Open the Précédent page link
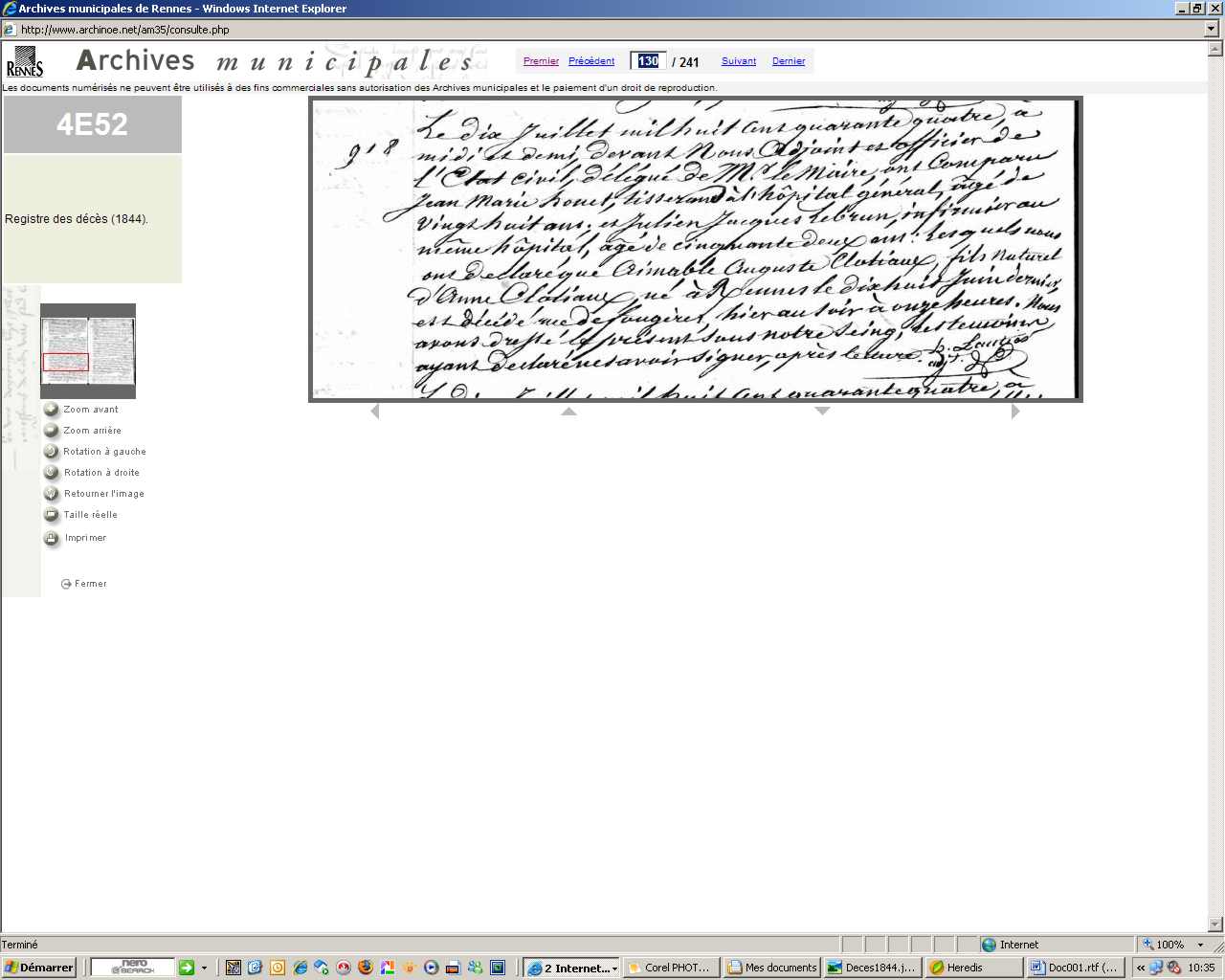1225x980 pixels. tap(591, 61)
